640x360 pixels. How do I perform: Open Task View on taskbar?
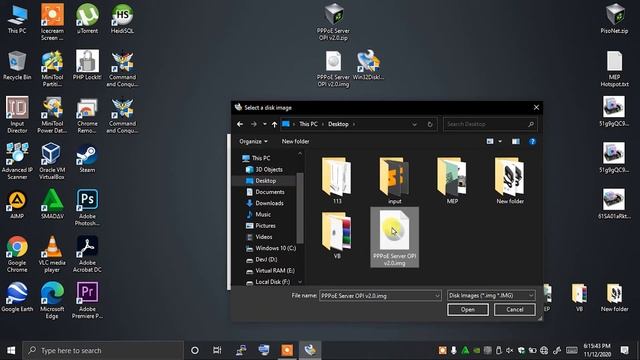point(217,350)
